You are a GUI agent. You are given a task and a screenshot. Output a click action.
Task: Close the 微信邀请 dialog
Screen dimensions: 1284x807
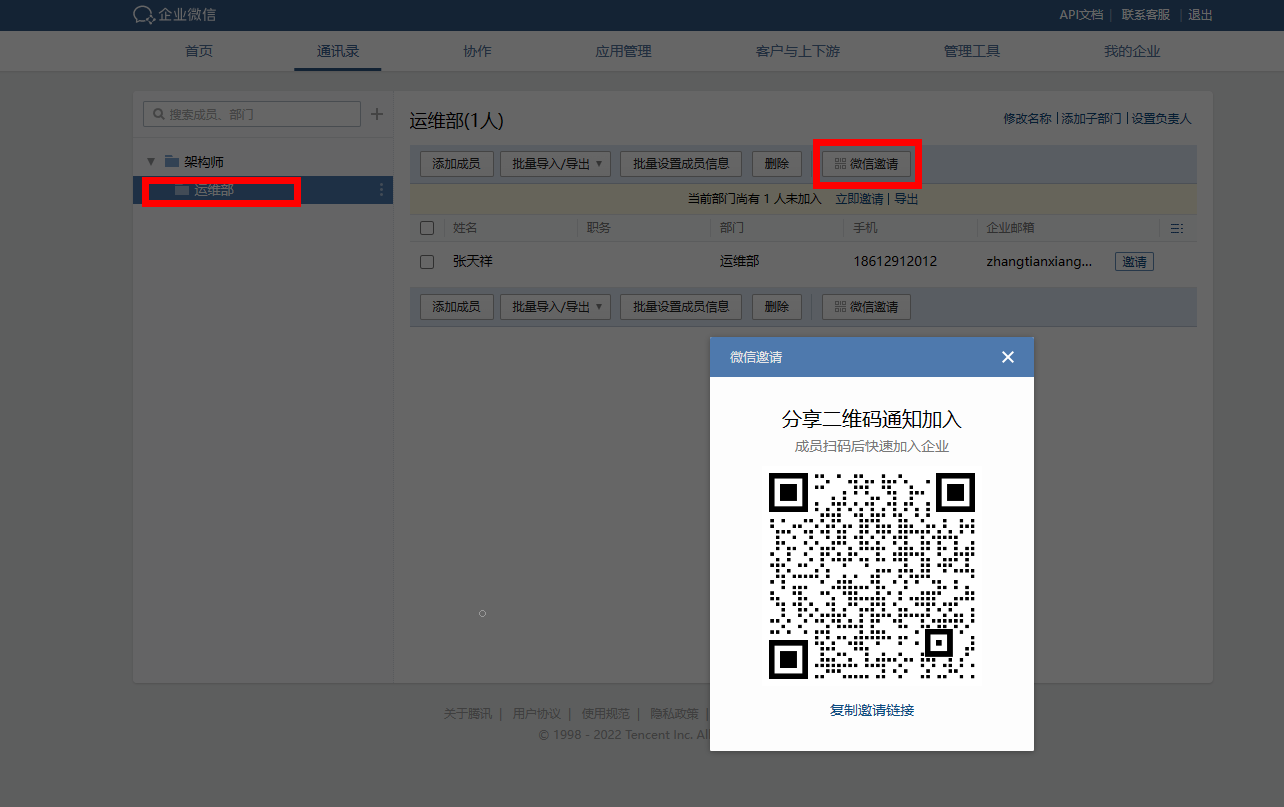pos(1008,357)
